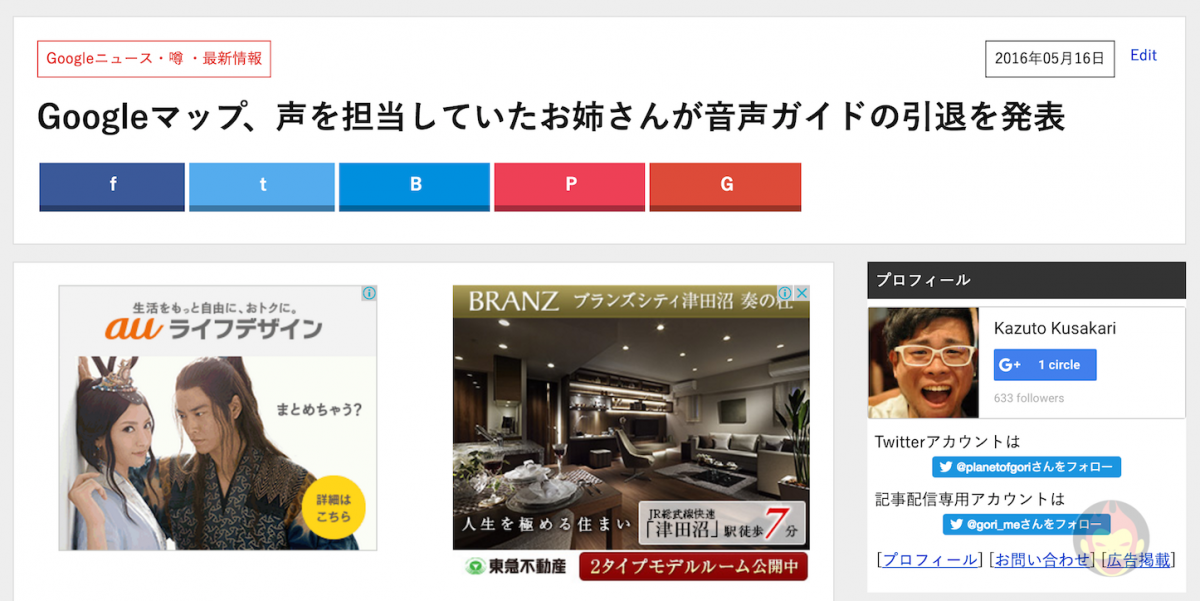The width and height of the screenshot is (1200, 601).
Task: Click the yellow 詳細はこちら circle on au ad
Action: click(333, 507)
